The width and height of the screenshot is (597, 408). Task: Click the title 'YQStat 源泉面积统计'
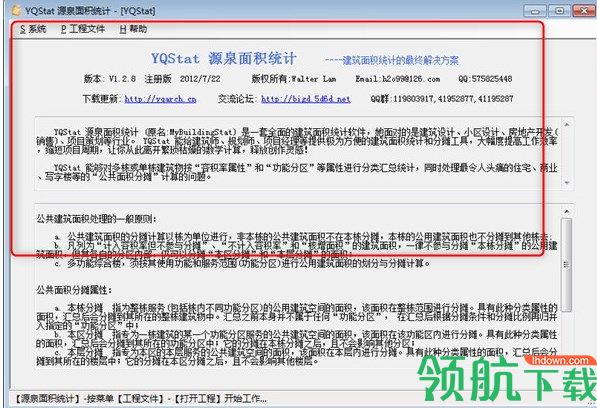pos(223,59)
